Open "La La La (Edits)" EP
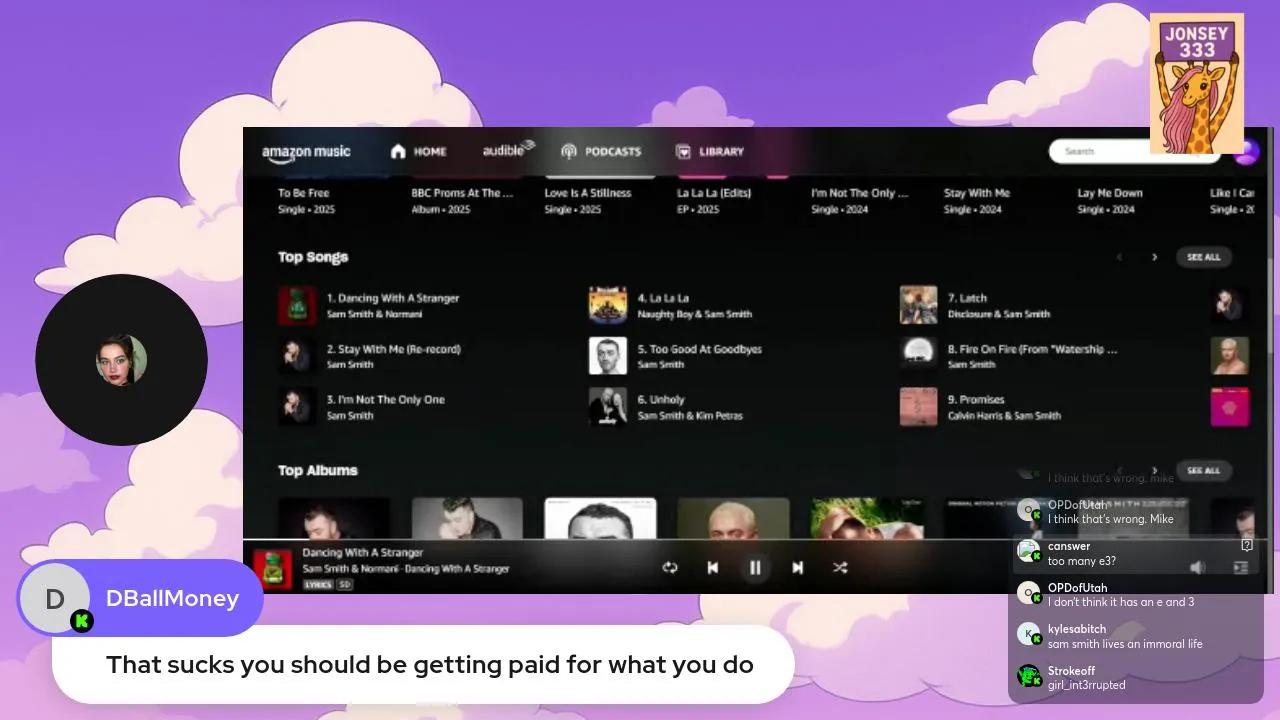The height and width of the screenshot is (720, 1280). click(713, 193)
